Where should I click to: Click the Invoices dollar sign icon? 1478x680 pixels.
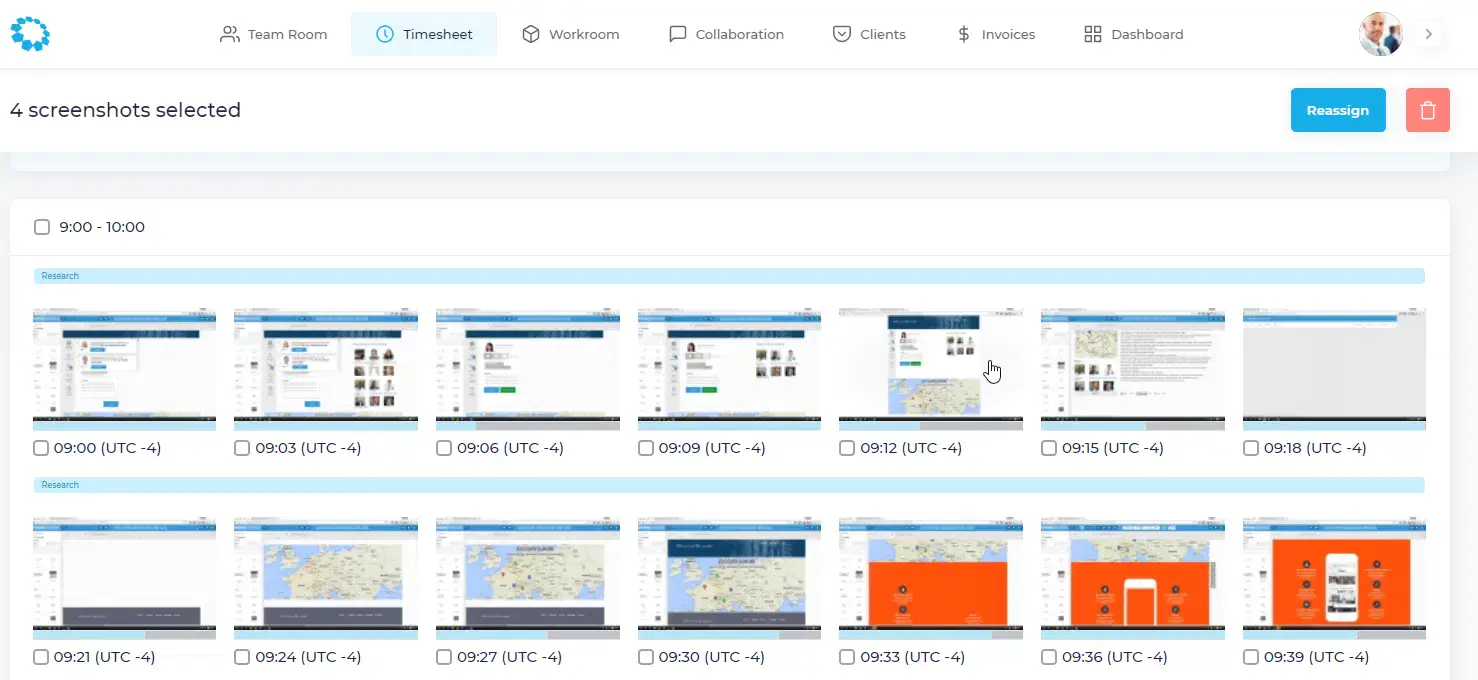coord(964,34)
